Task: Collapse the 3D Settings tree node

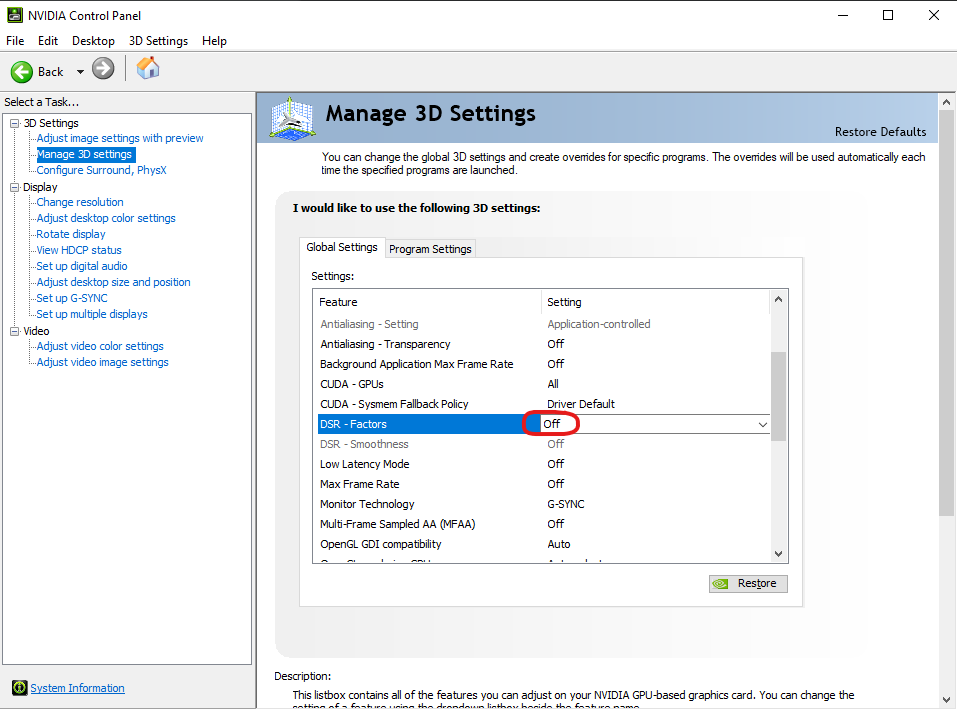Action: [x=15, y=123]
